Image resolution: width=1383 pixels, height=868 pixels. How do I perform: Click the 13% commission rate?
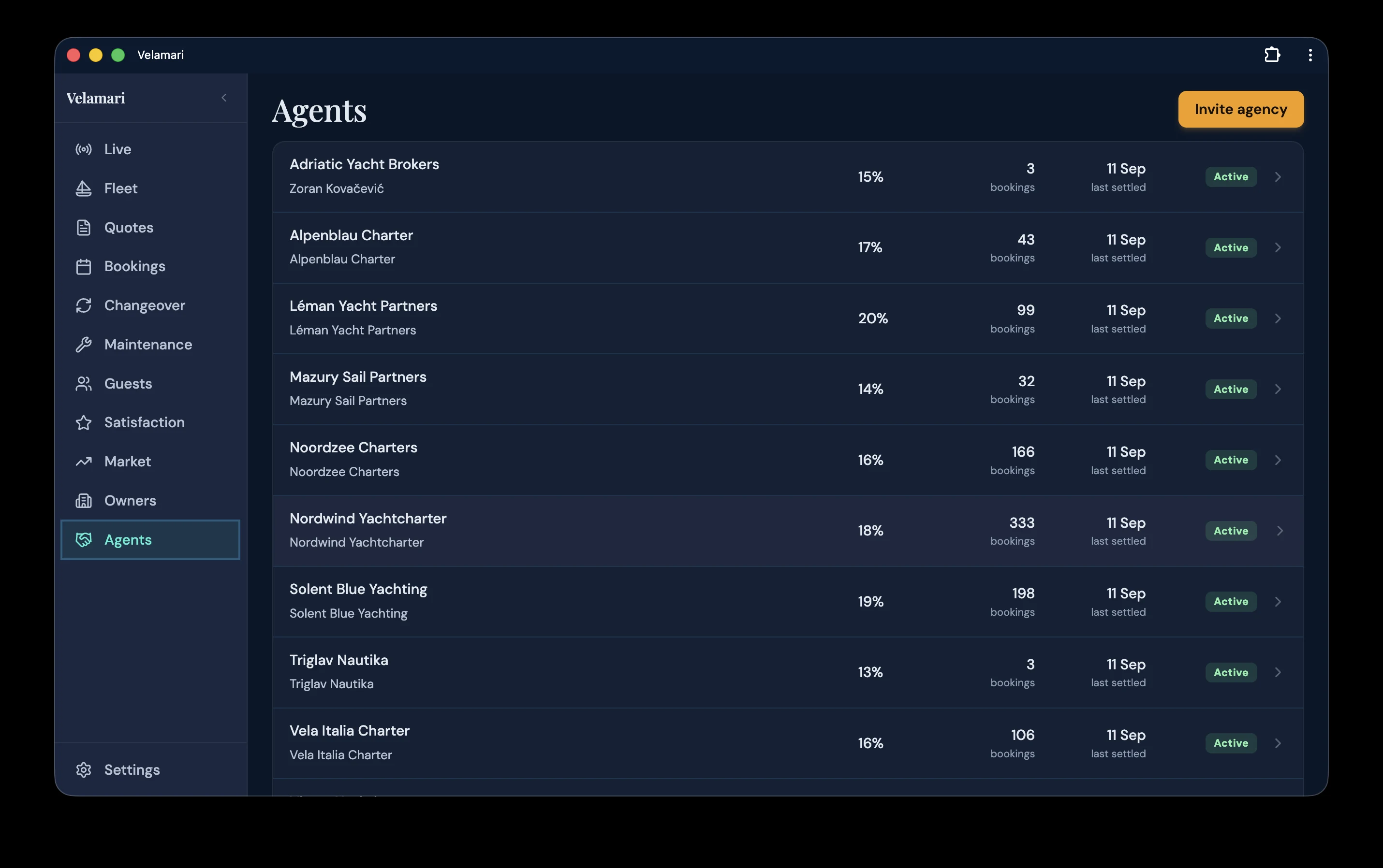click(x=870, y=672)
